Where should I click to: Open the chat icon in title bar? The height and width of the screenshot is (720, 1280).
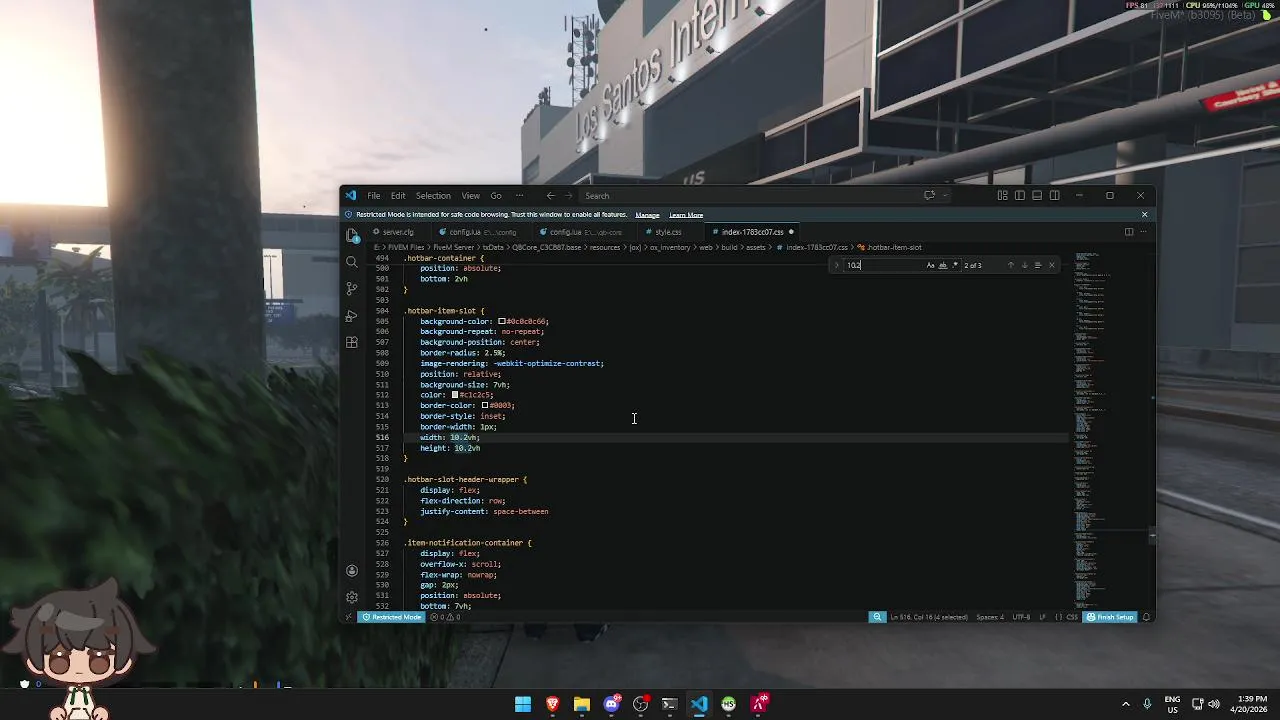click(929, 196)
